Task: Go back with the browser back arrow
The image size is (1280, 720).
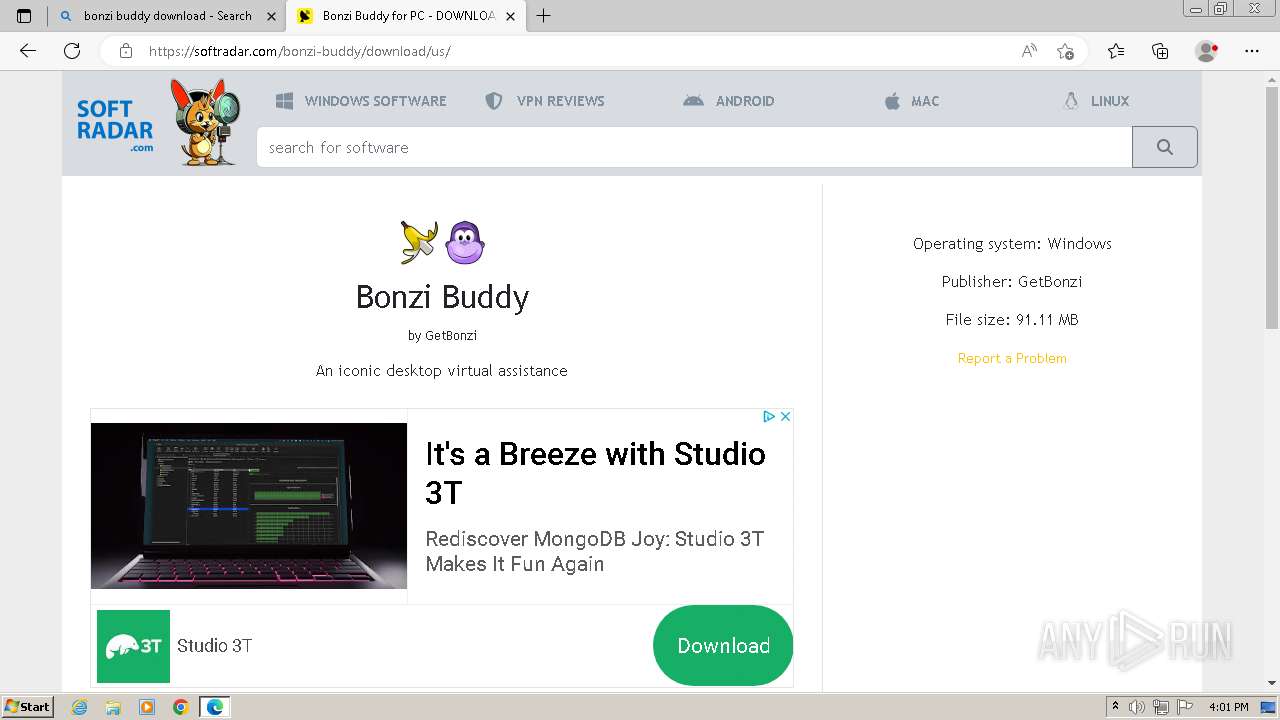Action: pyautogui.click(x=28, y=51)
